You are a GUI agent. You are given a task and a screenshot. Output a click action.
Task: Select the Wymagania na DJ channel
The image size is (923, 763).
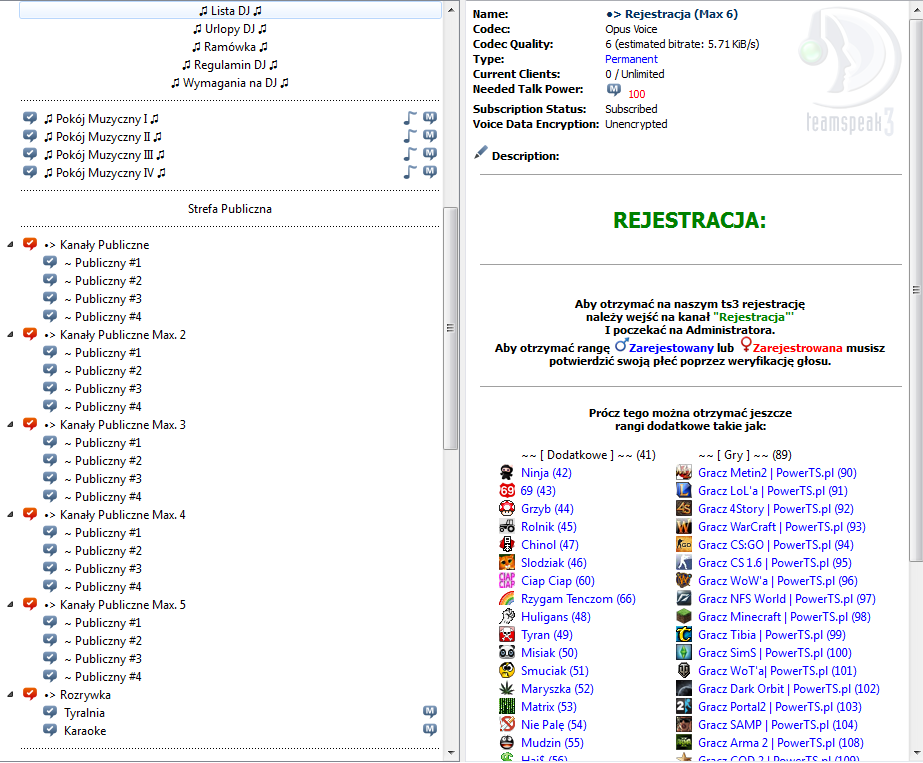coord(230,83)
